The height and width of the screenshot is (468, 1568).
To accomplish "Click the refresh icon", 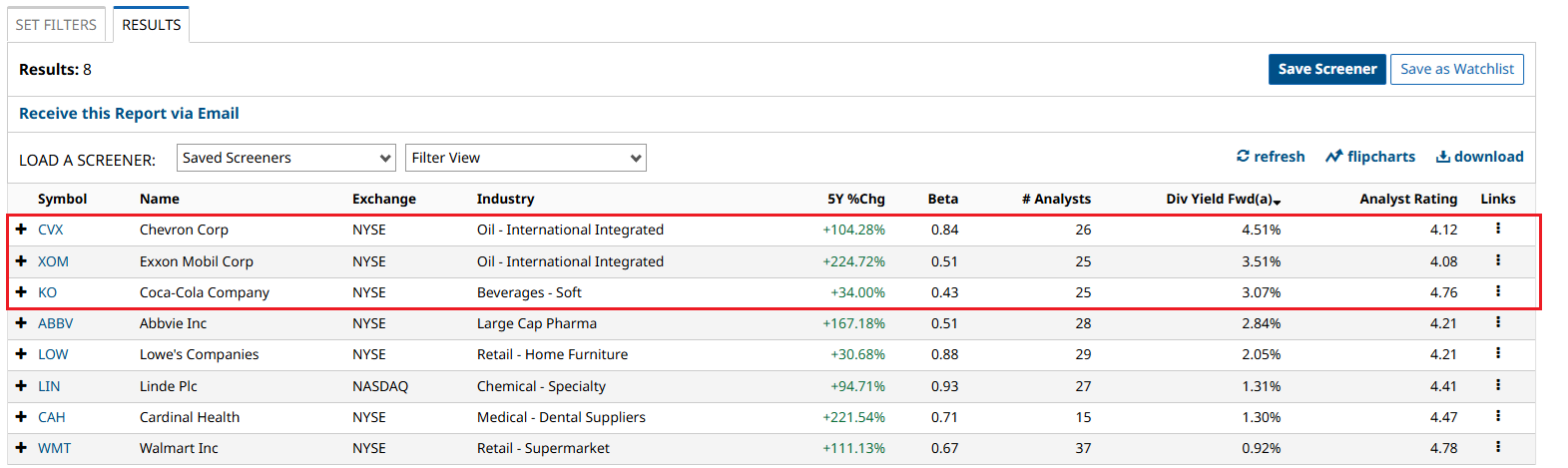I will [x=1243, y=157].
